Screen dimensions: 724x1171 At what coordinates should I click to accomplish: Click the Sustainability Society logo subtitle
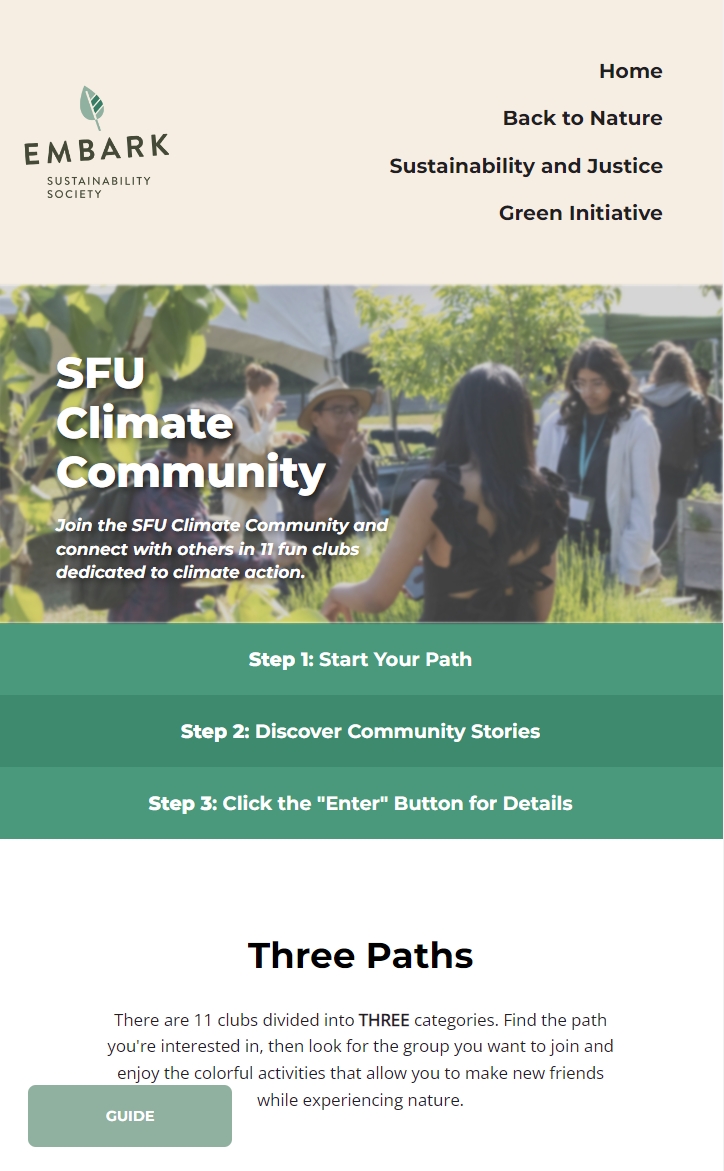[x=99, y=187]
